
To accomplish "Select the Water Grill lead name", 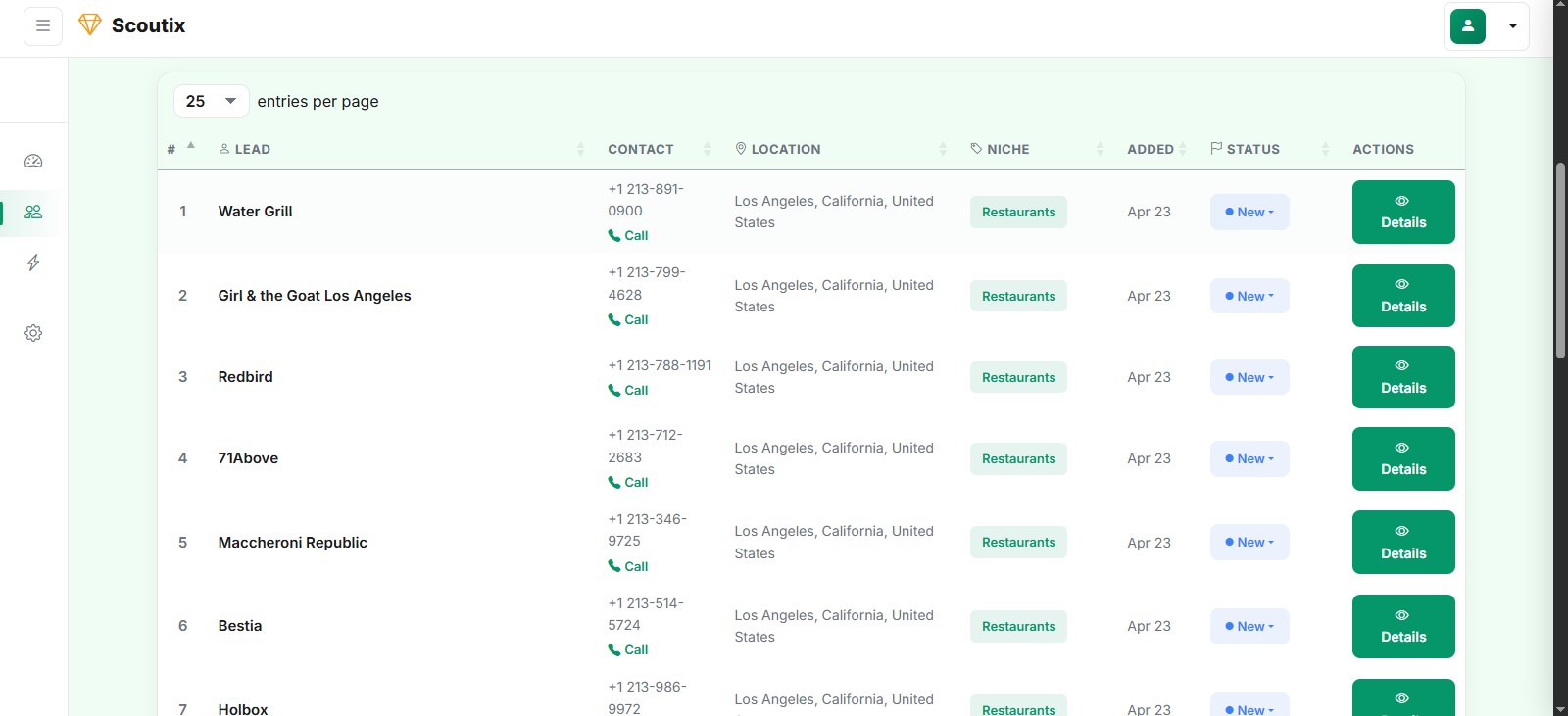I will click(255, 212).
